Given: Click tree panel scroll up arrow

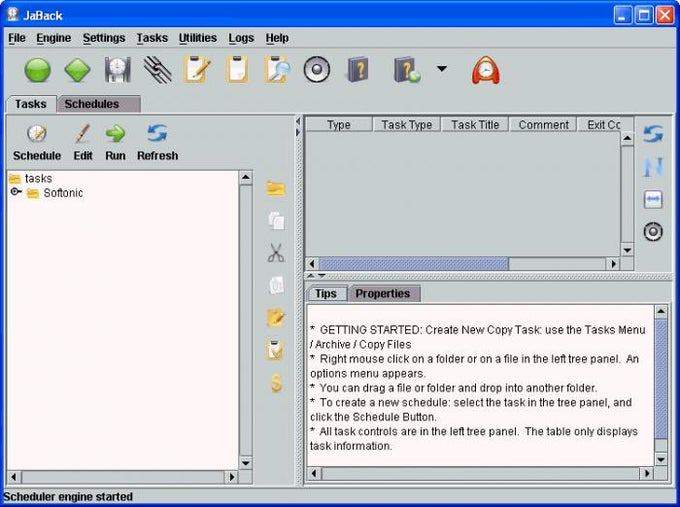Looking at the screenshot, I should point(245,177).
